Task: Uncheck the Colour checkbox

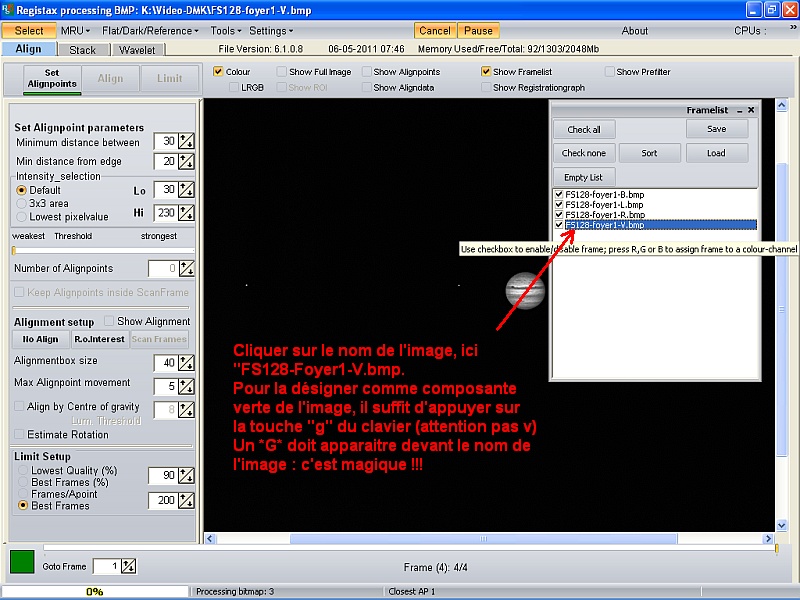Action: 219,71
